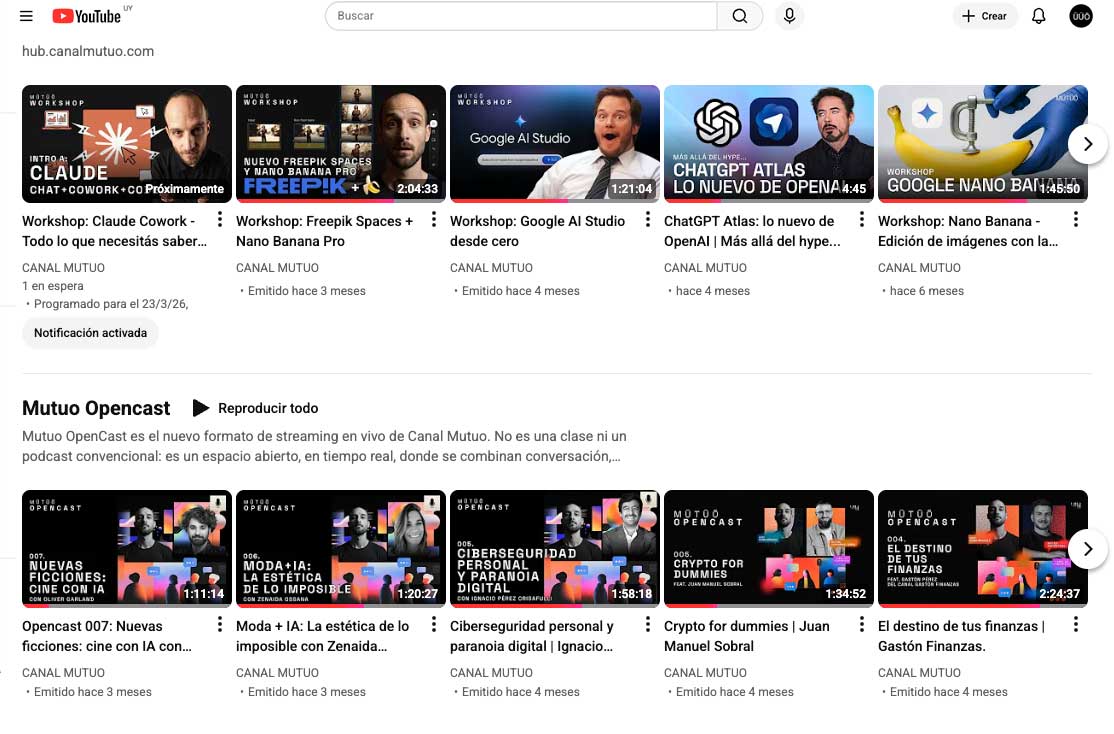Click the Reproducir todo play icon

(202, 407)
